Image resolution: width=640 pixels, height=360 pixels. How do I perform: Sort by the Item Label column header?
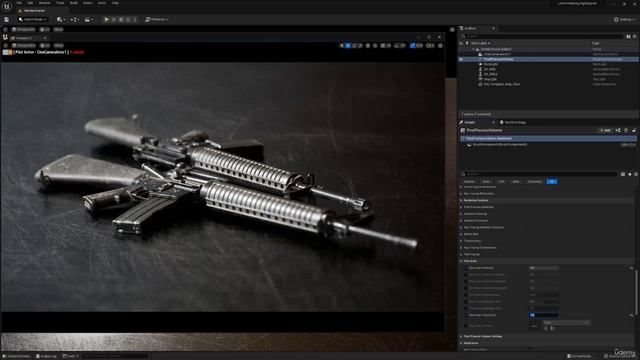click(x=480, y=43)
